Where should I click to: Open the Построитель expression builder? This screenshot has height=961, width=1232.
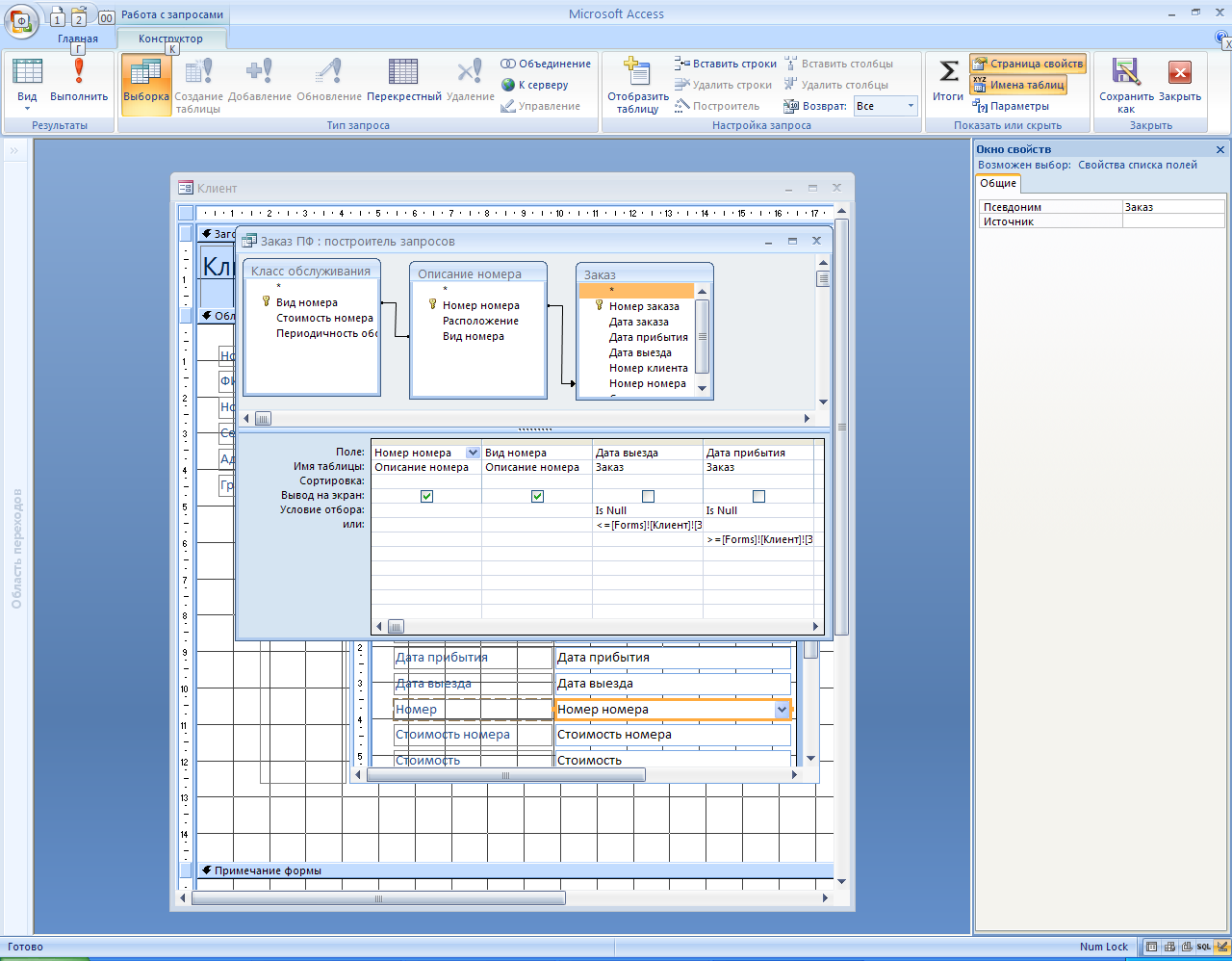coord(718,106)
